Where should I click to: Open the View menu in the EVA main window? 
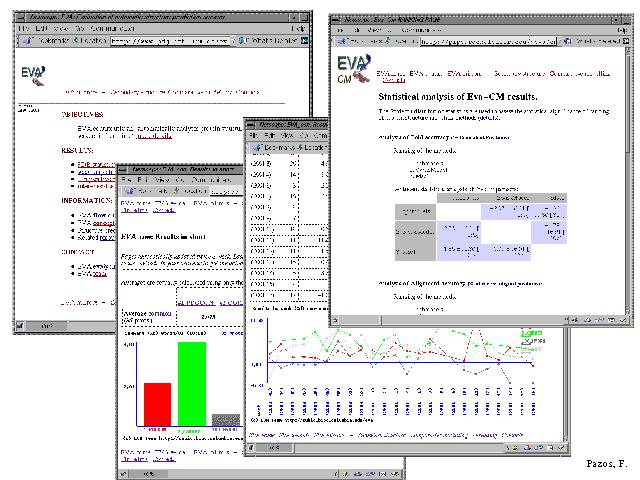click(x=60, y=29)
